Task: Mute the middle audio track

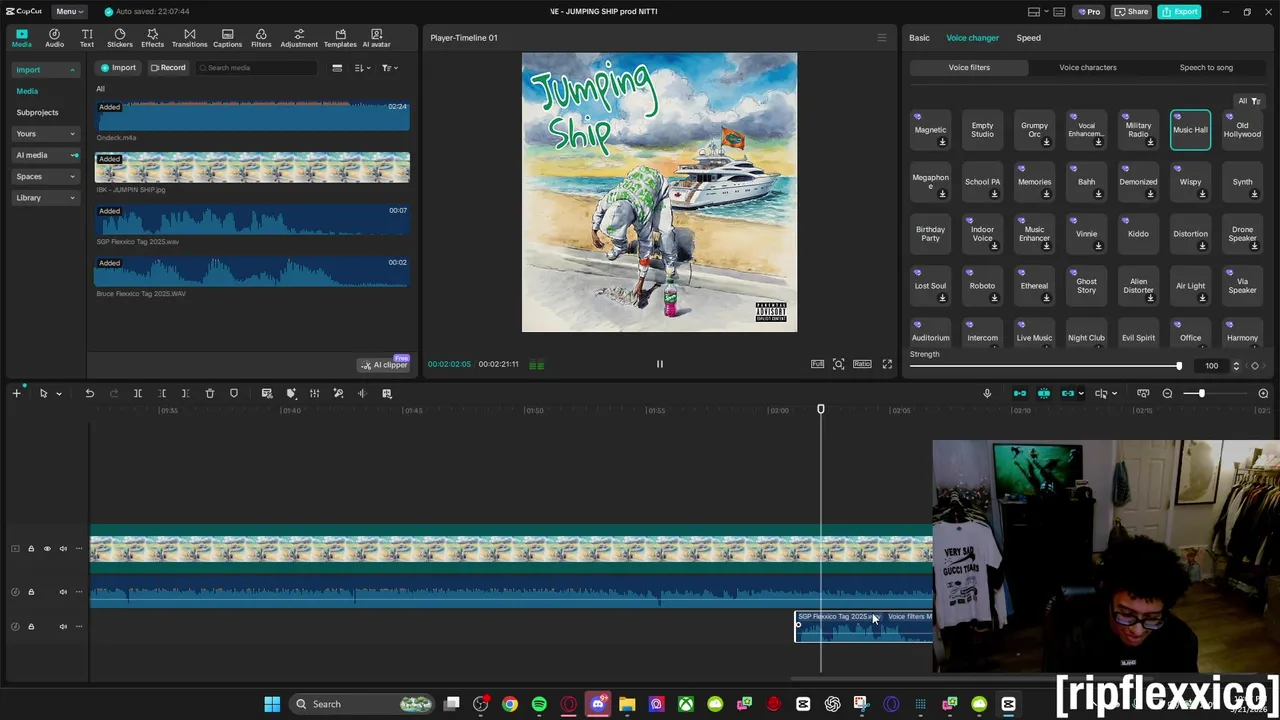Action: [x=63, y=592]
